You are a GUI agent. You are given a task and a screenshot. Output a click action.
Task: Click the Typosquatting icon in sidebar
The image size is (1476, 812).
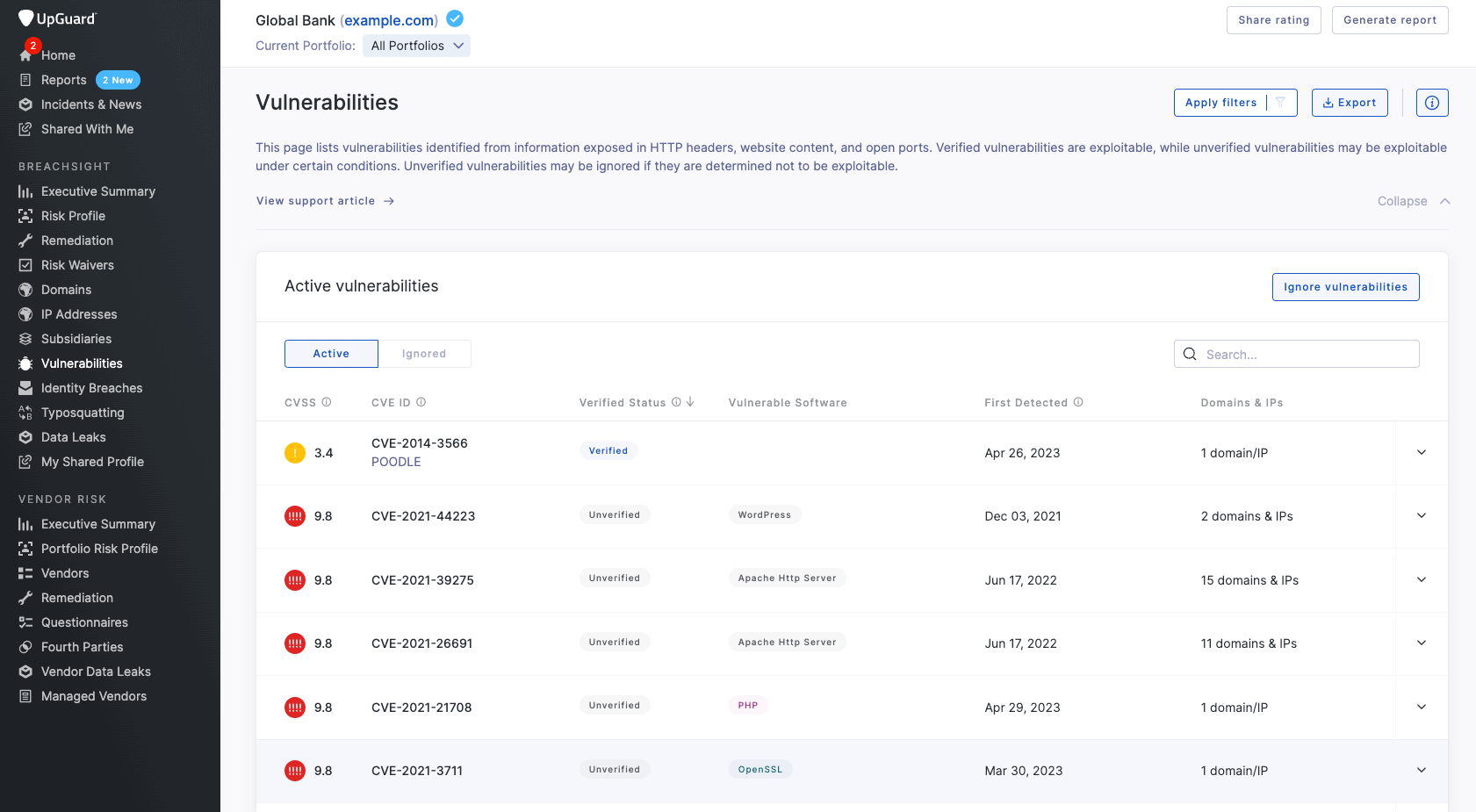(x=25, y=413)
